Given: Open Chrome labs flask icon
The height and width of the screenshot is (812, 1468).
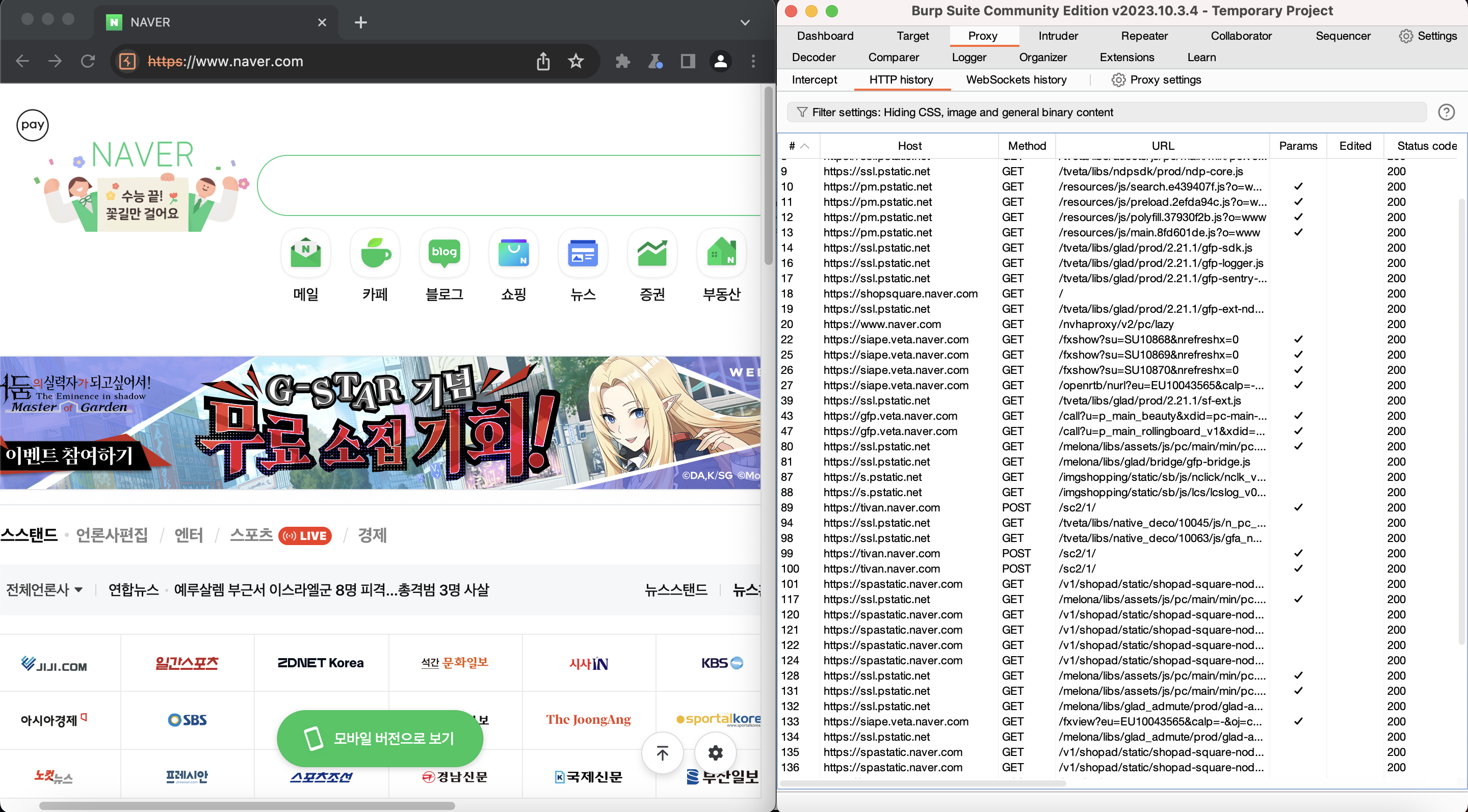Looking at the screenshot, I should point(656,61).
